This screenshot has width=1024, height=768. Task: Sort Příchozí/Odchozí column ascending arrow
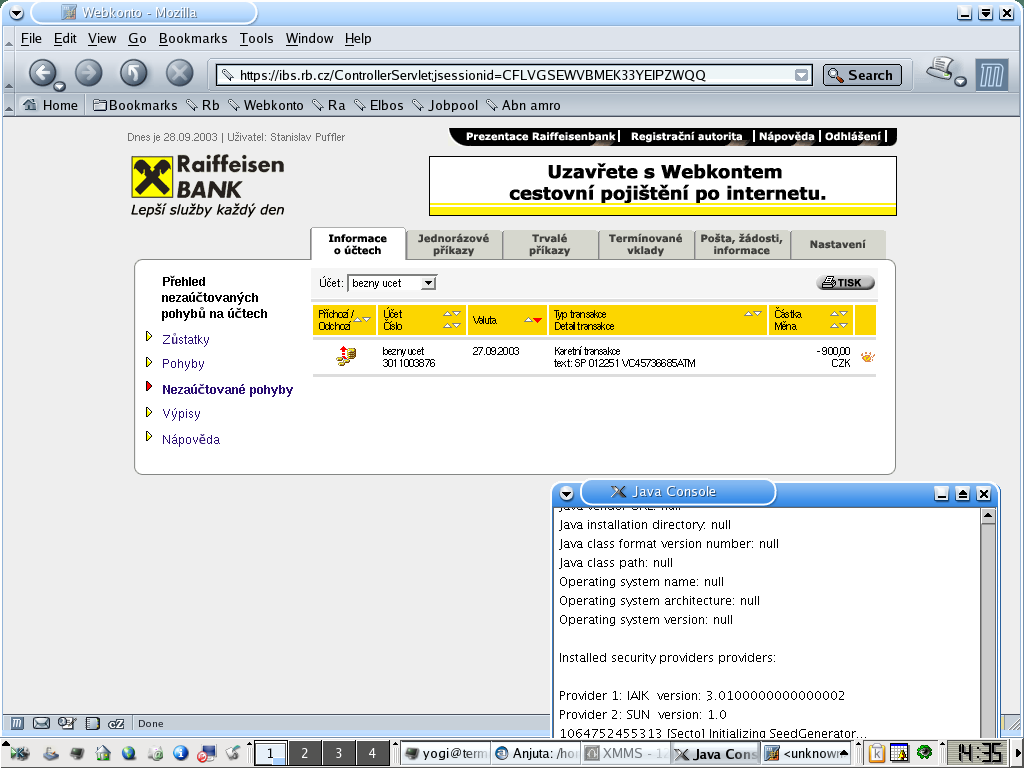[x=358, y=320]
